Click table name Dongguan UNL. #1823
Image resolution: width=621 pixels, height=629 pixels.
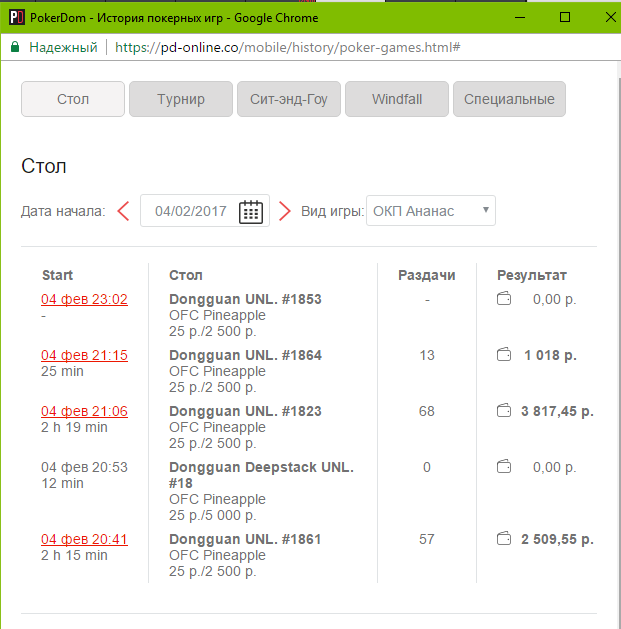point(245,412)
